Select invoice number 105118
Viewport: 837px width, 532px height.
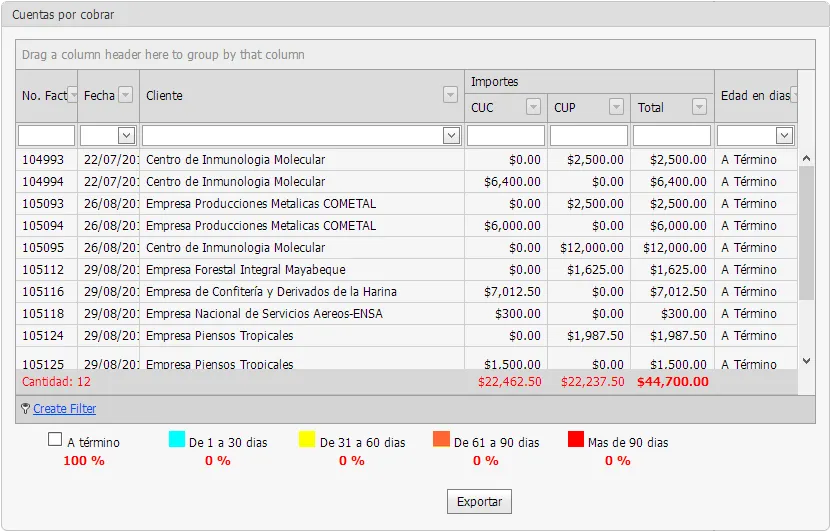click(x=43, y=313)
